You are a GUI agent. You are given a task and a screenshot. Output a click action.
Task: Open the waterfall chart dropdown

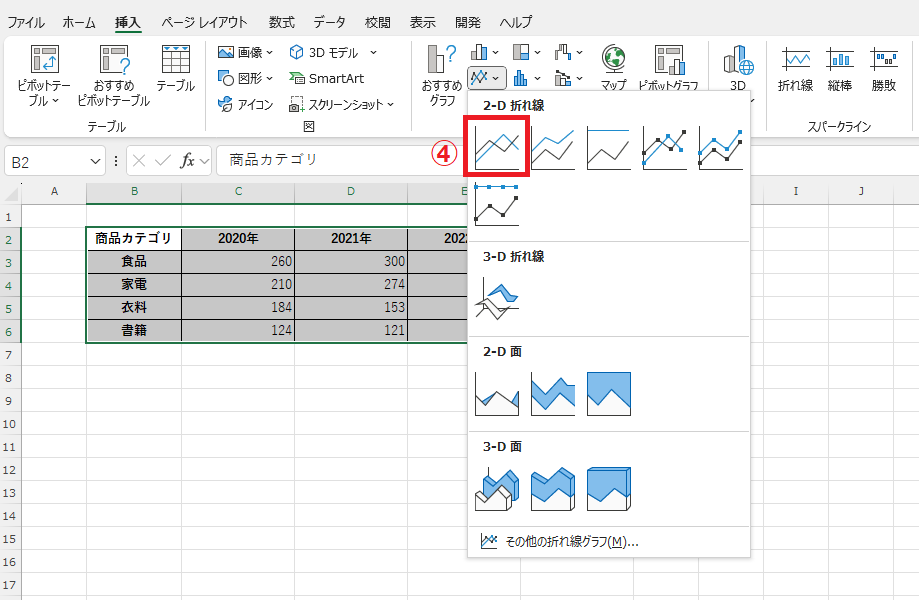click(568, 53)
